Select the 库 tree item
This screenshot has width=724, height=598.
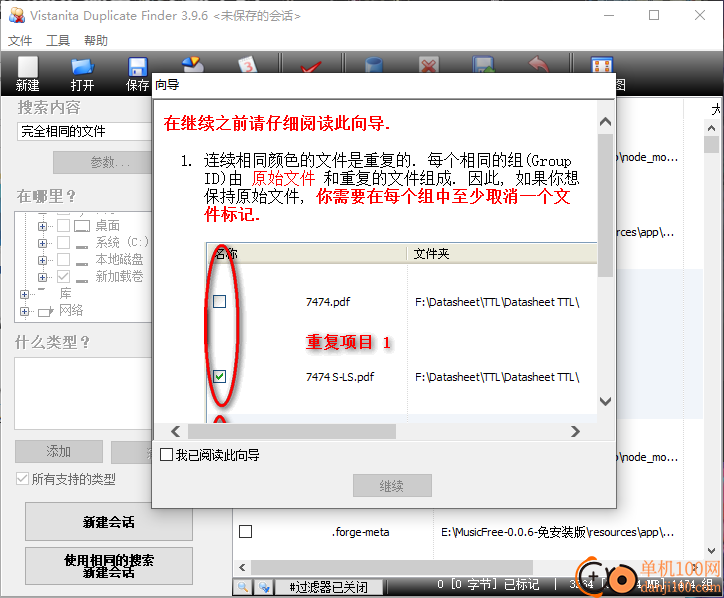(x=66, y=293)
